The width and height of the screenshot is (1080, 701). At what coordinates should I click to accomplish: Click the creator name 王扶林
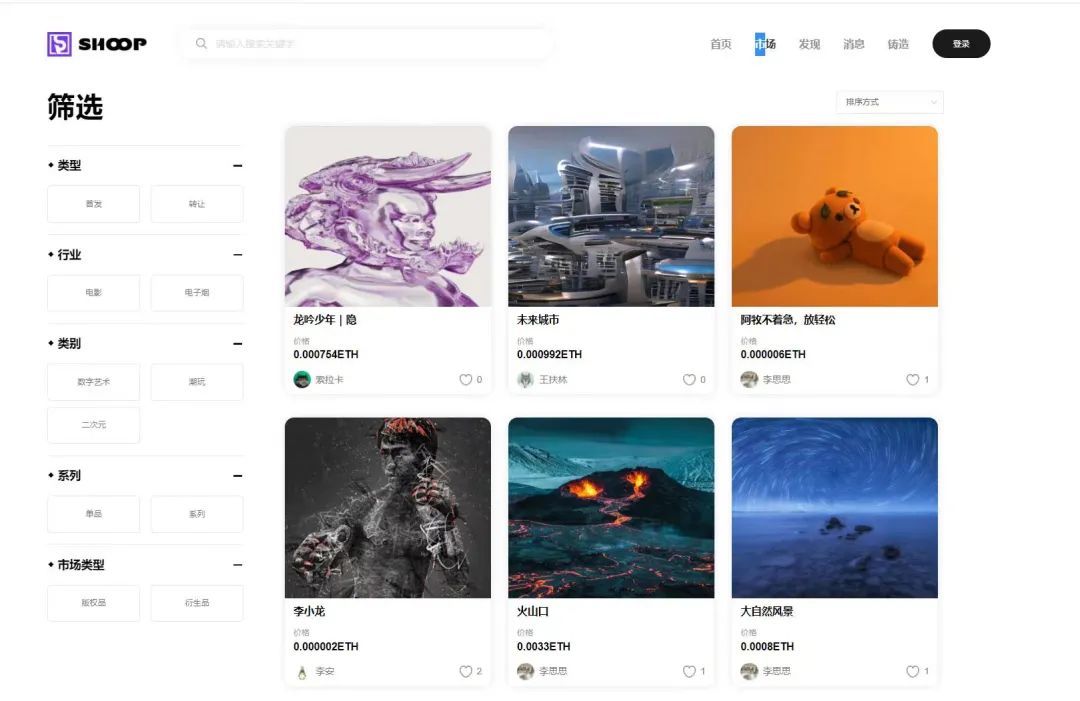click(x=553, y=379)
